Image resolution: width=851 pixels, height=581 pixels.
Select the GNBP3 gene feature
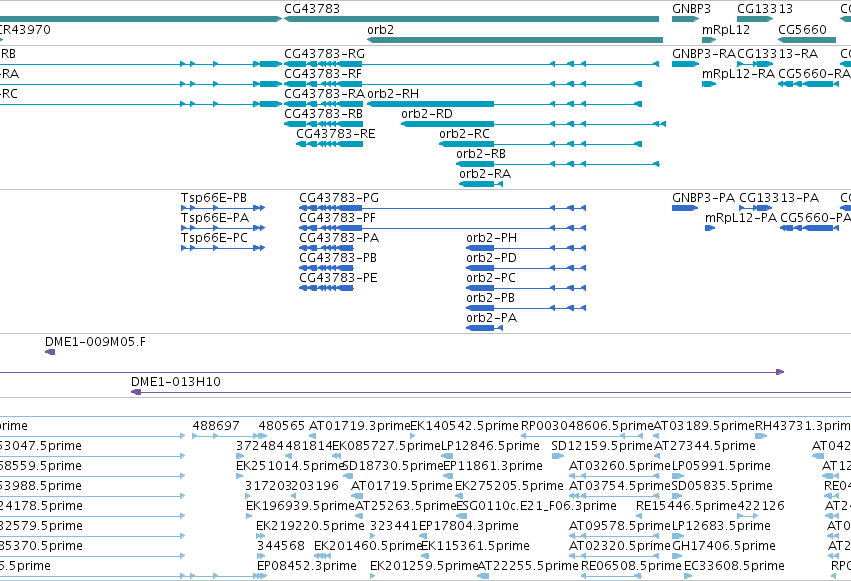click(x=685, y=19)
